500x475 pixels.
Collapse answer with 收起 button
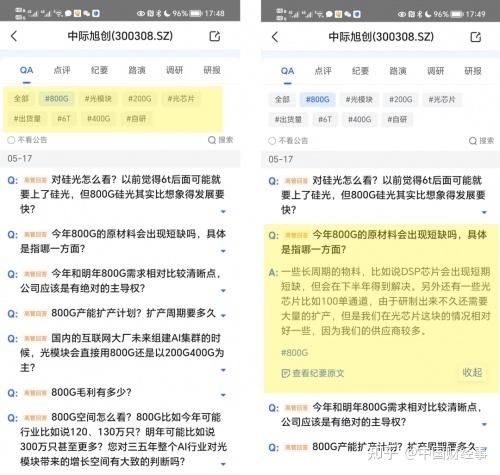coord(472,372)
